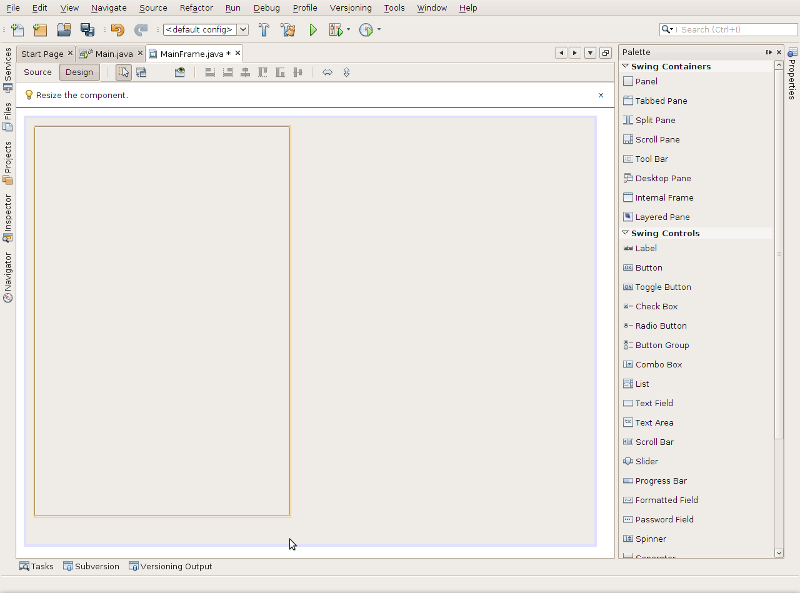The width and height of the screenshot is (800, 593).
Task: Click the Palette scroll down arrow
Action: 779,553
